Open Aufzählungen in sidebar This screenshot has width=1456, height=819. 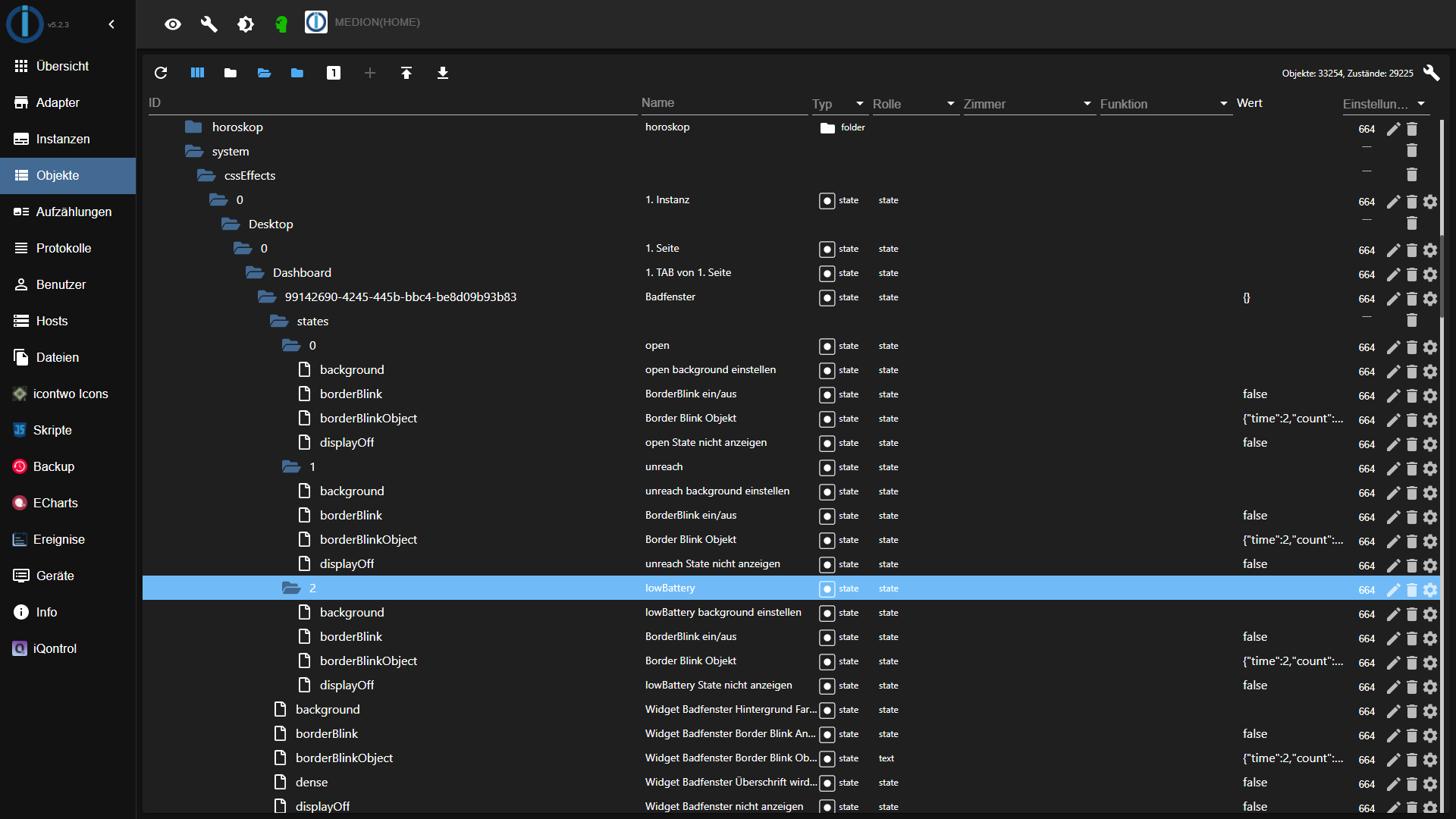(68, 212)
